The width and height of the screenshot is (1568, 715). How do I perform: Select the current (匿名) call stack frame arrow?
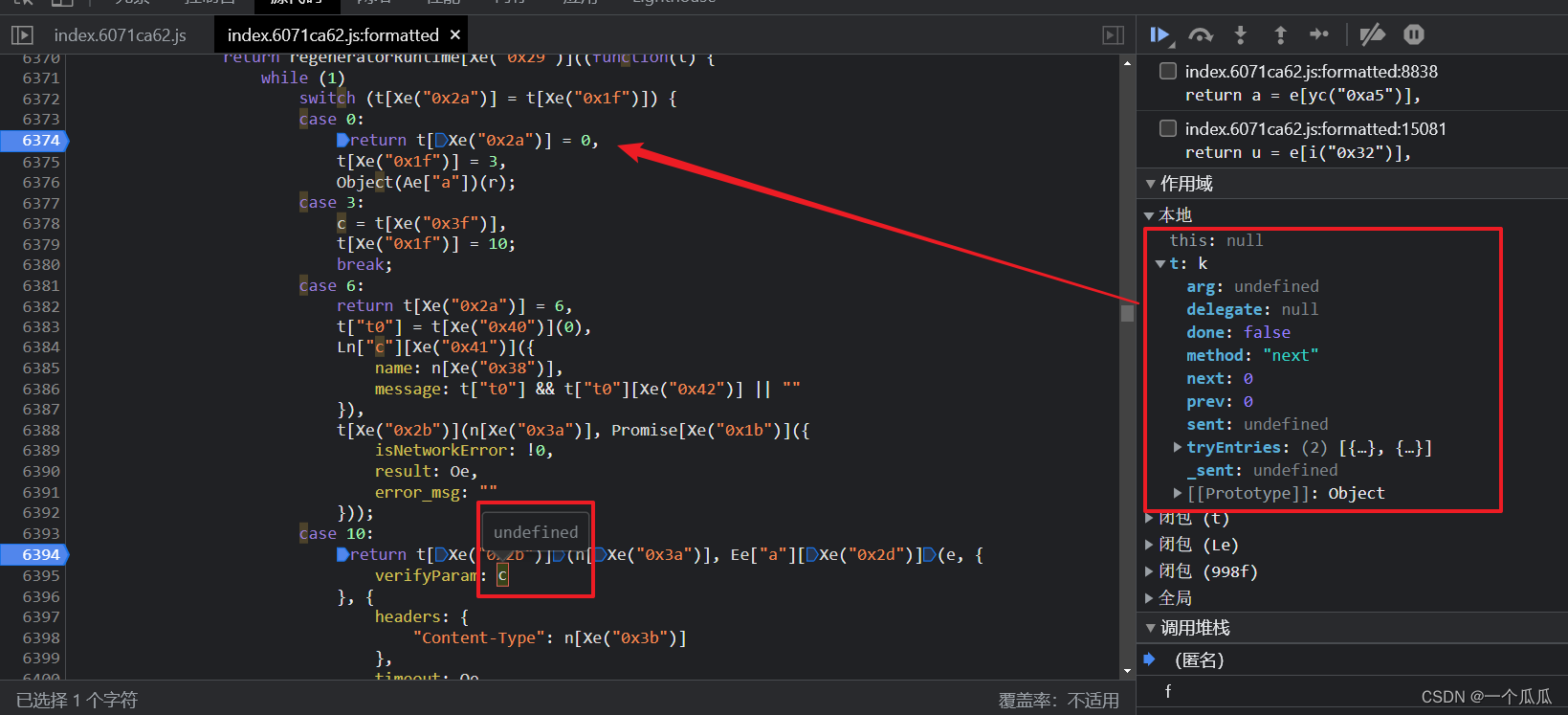[x=1150, y=659]
